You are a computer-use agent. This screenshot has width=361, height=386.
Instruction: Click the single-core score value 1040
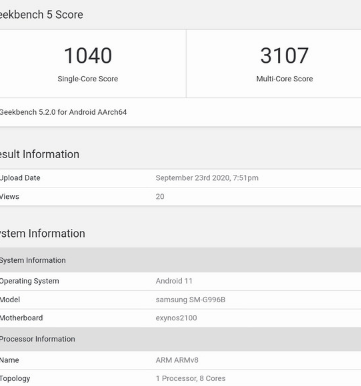(x=88, y=56)
